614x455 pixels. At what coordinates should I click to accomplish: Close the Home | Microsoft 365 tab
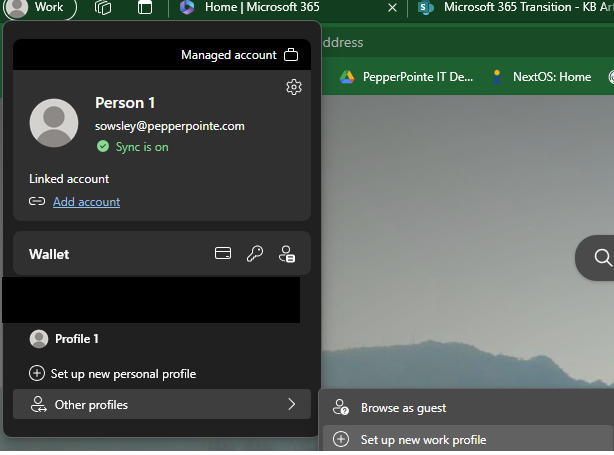(392, 7)
